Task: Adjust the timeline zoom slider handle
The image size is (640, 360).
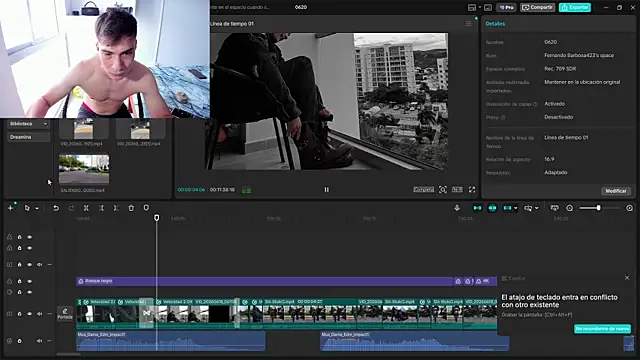Action: click(x=598, y=208)
